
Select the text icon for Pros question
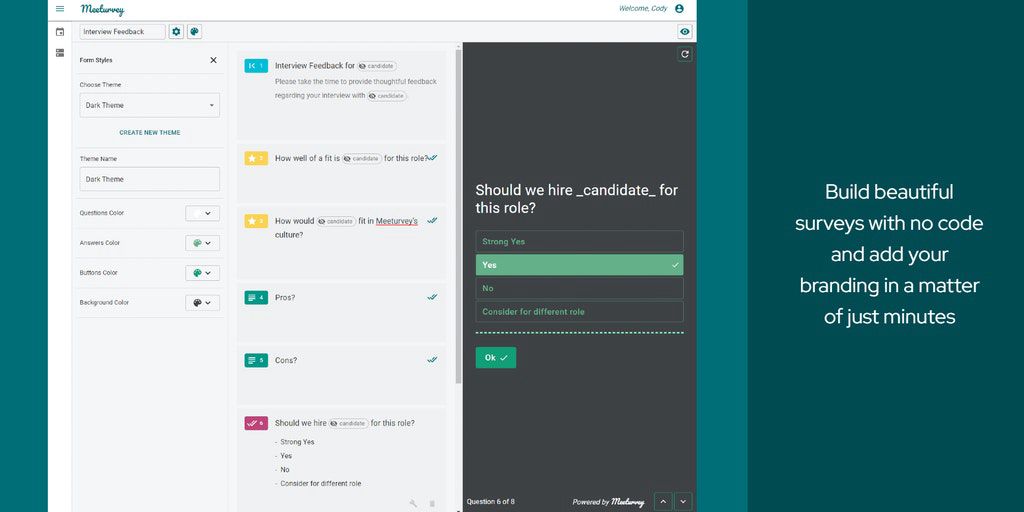point(256,297)
